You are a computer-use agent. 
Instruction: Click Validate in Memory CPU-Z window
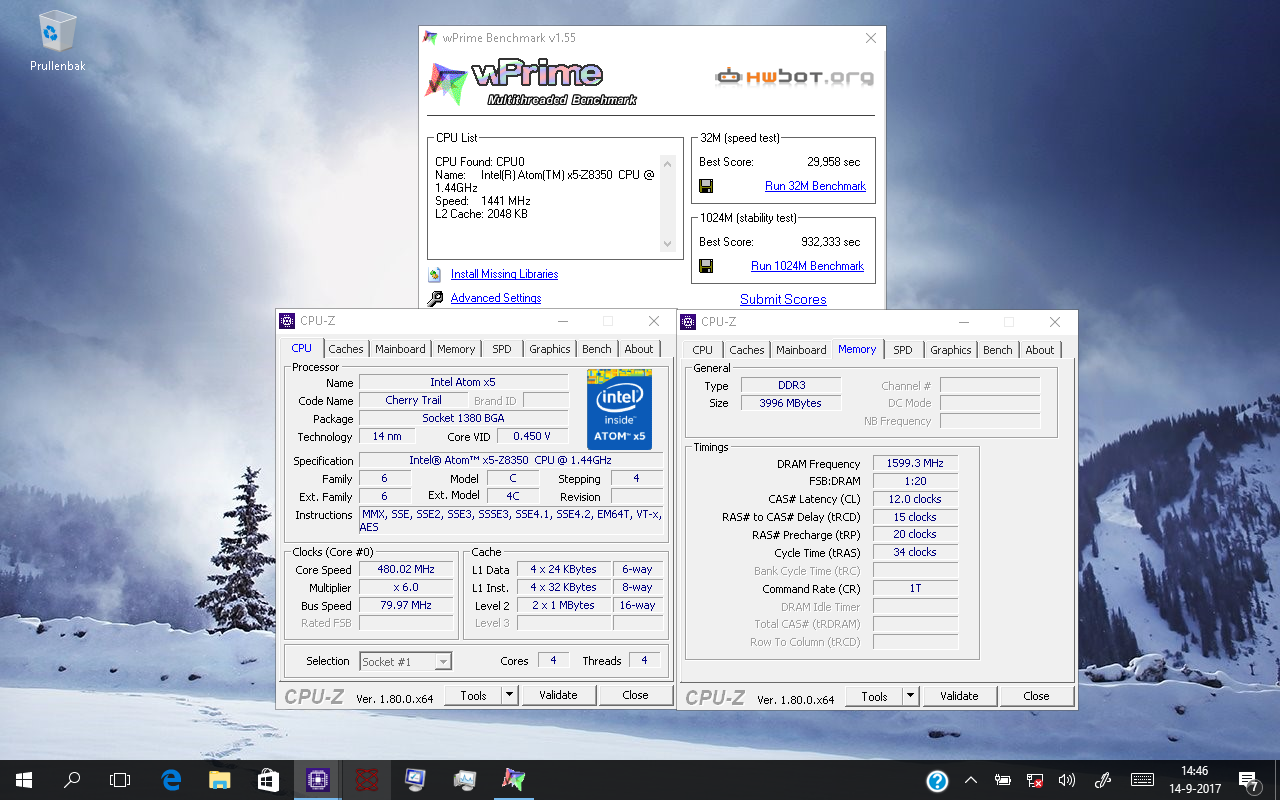(959, 696)
